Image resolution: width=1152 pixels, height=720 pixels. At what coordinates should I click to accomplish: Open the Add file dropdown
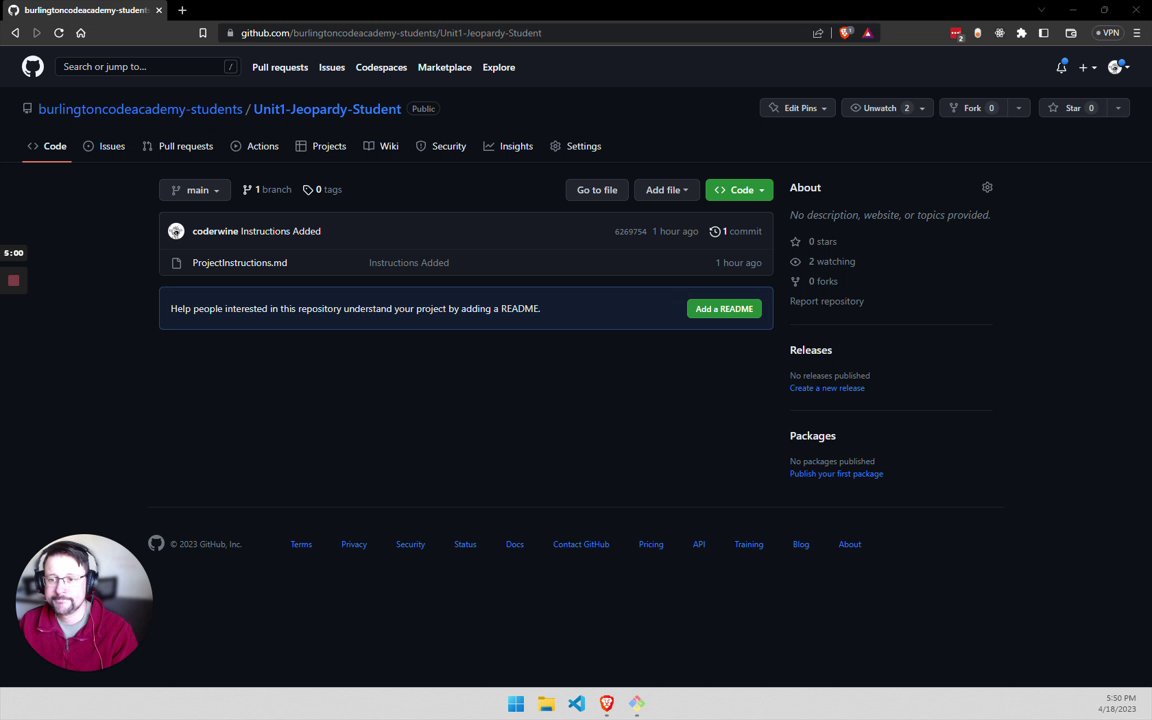pos(666,190)
